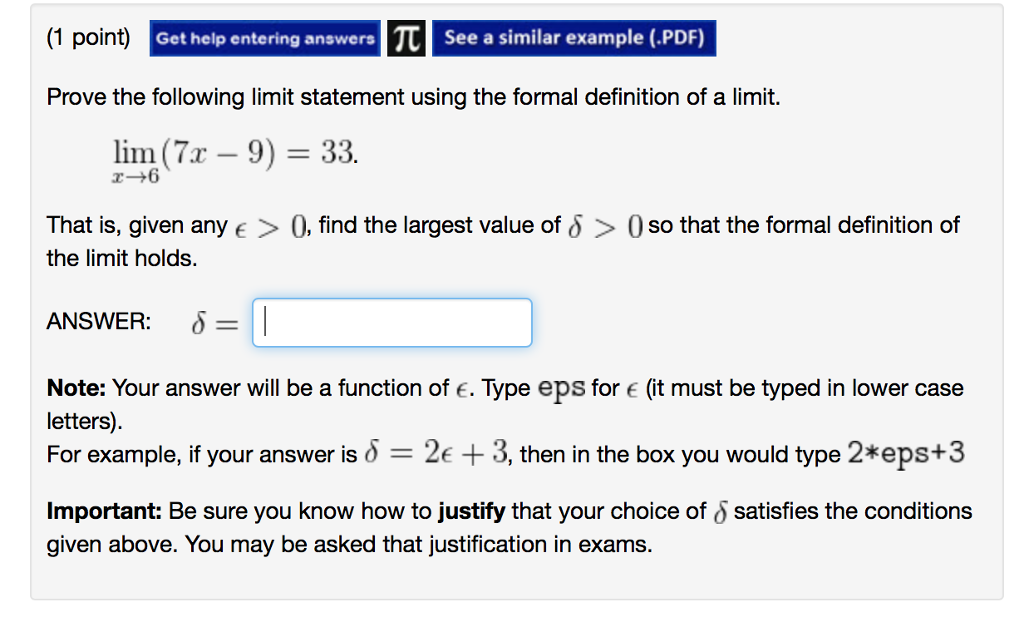1024x617 pixels.
Task: Open See a similar example (.PDF)
Action: coord(573,38)
